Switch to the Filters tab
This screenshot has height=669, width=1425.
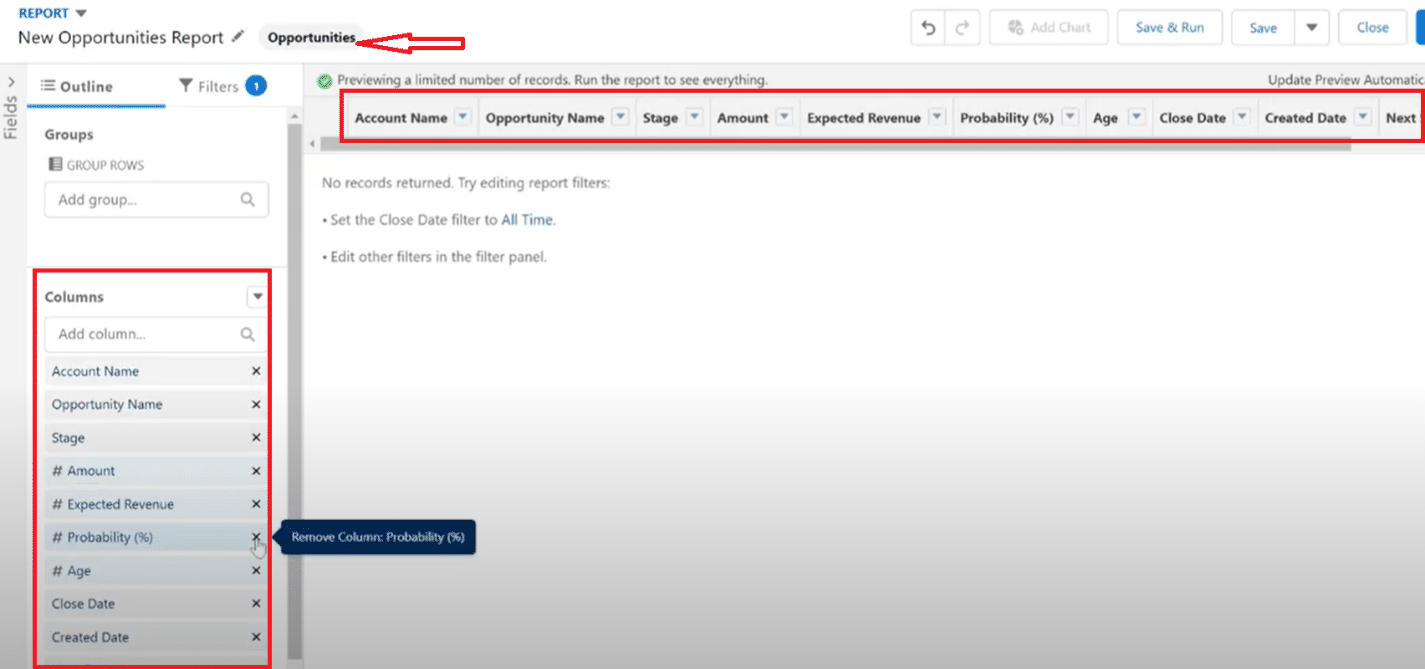point(221,87)
